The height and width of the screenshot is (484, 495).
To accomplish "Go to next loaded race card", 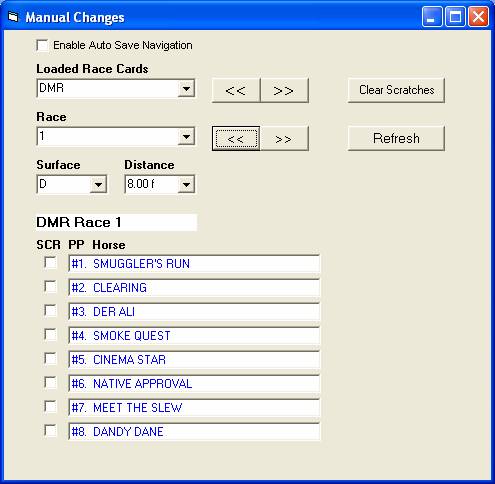I will click(284, 90).
